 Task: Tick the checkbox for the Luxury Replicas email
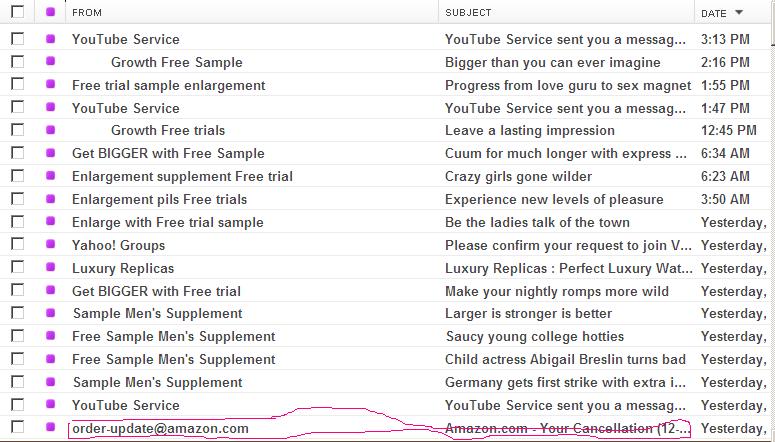coord(17,268)
